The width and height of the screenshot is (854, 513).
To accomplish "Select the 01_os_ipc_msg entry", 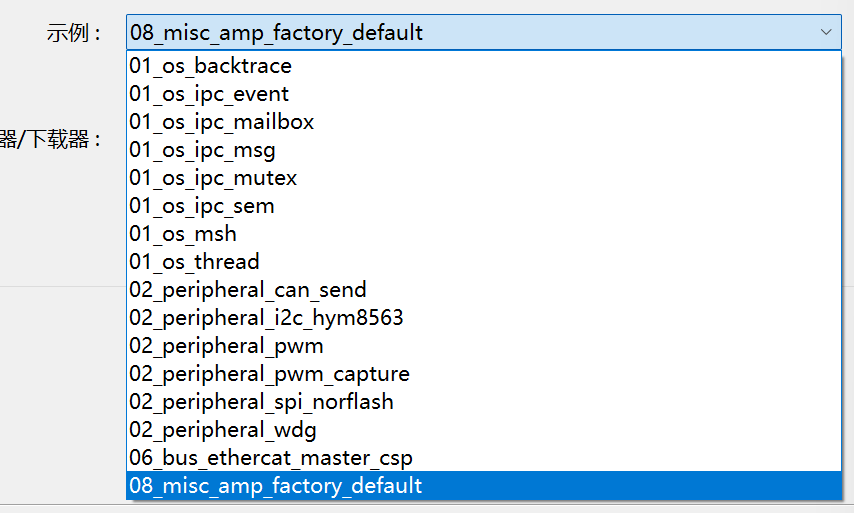I will [x=202, y=150].
